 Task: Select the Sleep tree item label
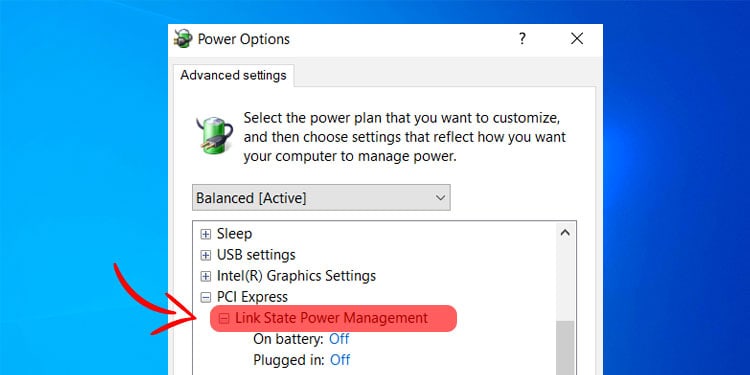[x=234, y=234]
